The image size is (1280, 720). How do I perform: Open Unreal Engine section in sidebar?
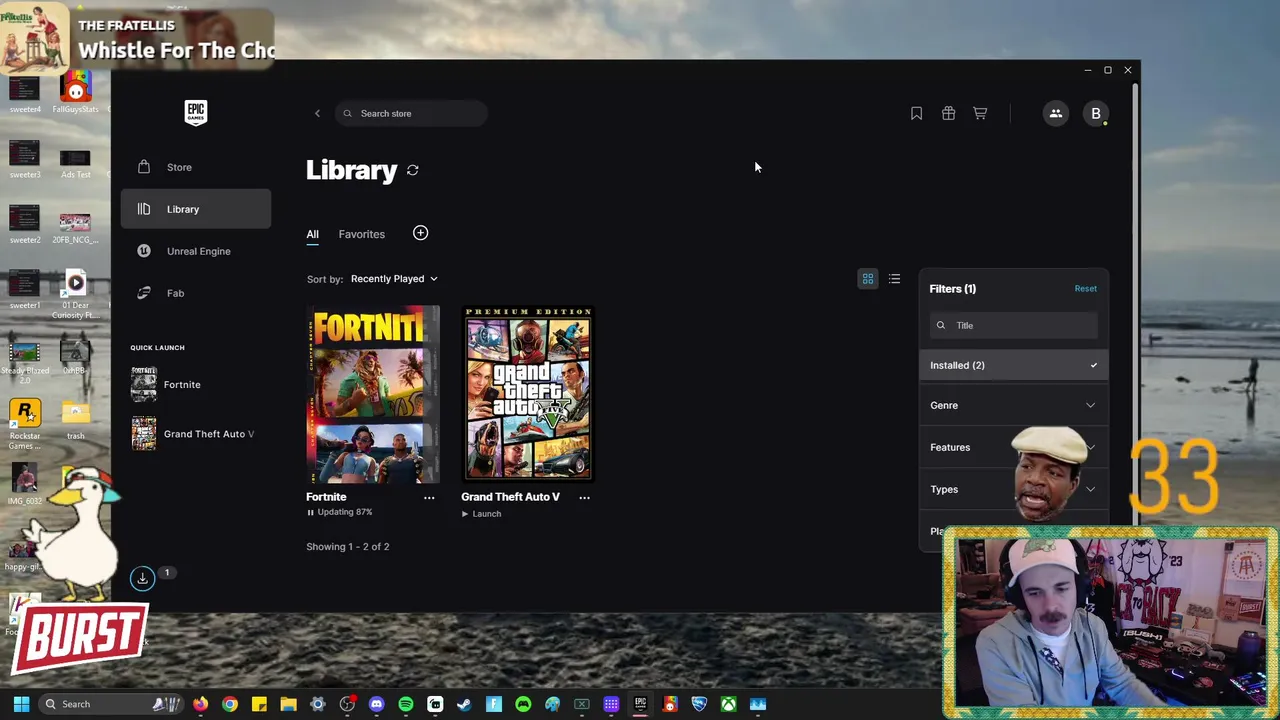tap(196, 251)
